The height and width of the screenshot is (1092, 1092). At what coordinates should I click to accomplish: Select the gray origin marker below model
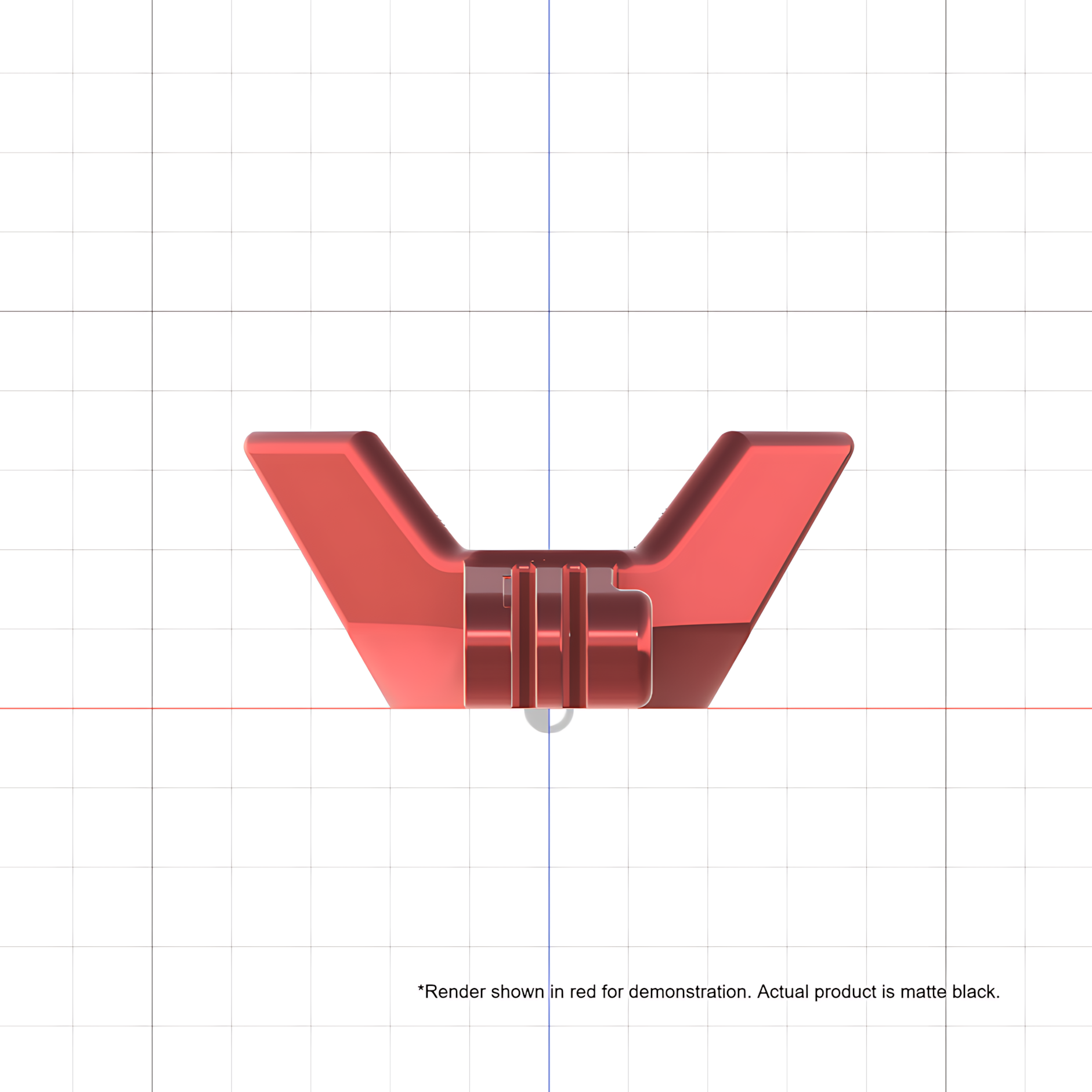pos(549,720)
